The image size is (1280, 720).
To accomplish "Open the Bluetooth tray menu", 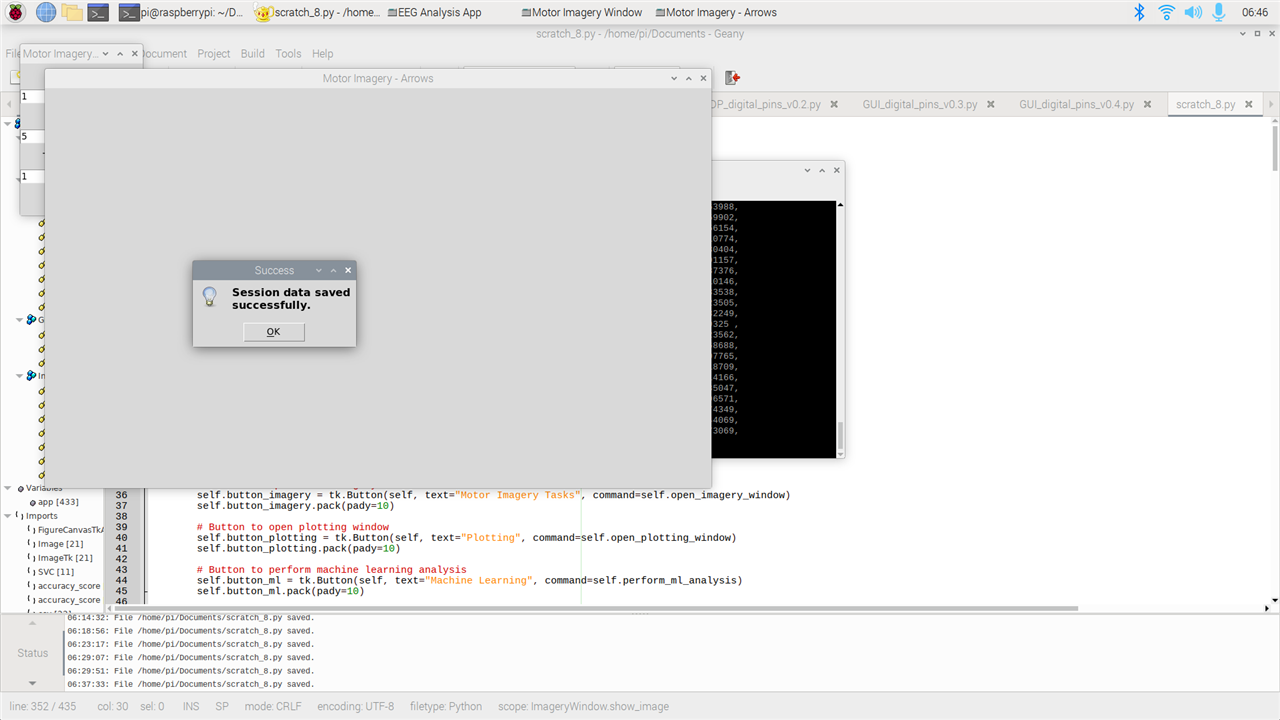I will (1139, 12).
